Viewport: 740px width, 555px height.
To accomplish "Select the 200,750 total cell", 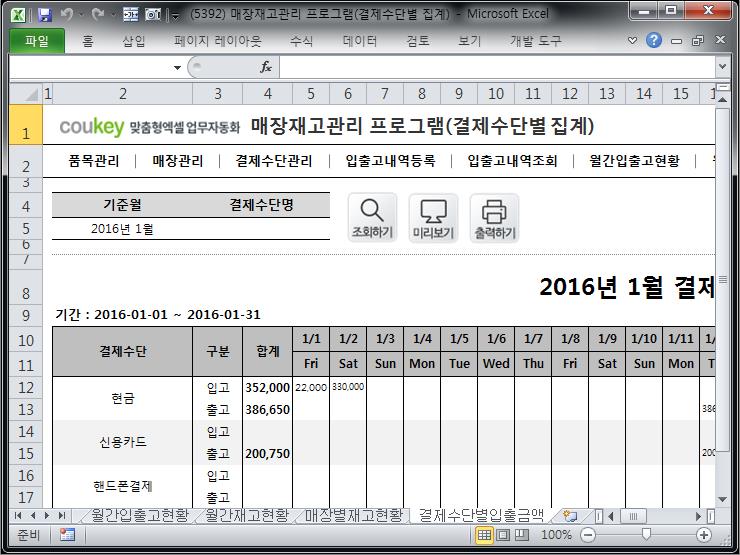I will [x=268, y=454].
